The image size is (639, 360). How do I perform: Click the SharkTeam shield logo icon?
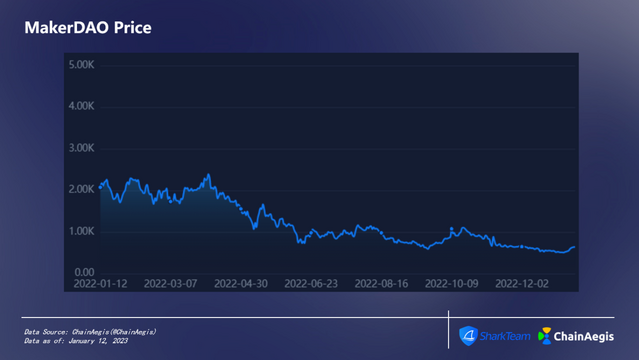click(468, 336)
